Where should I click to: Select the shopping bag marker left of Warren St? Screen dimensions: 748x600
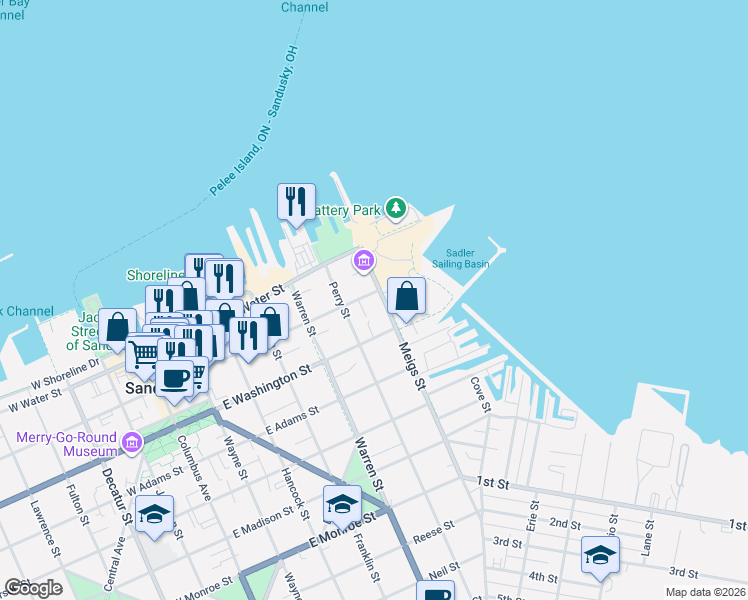273,321
